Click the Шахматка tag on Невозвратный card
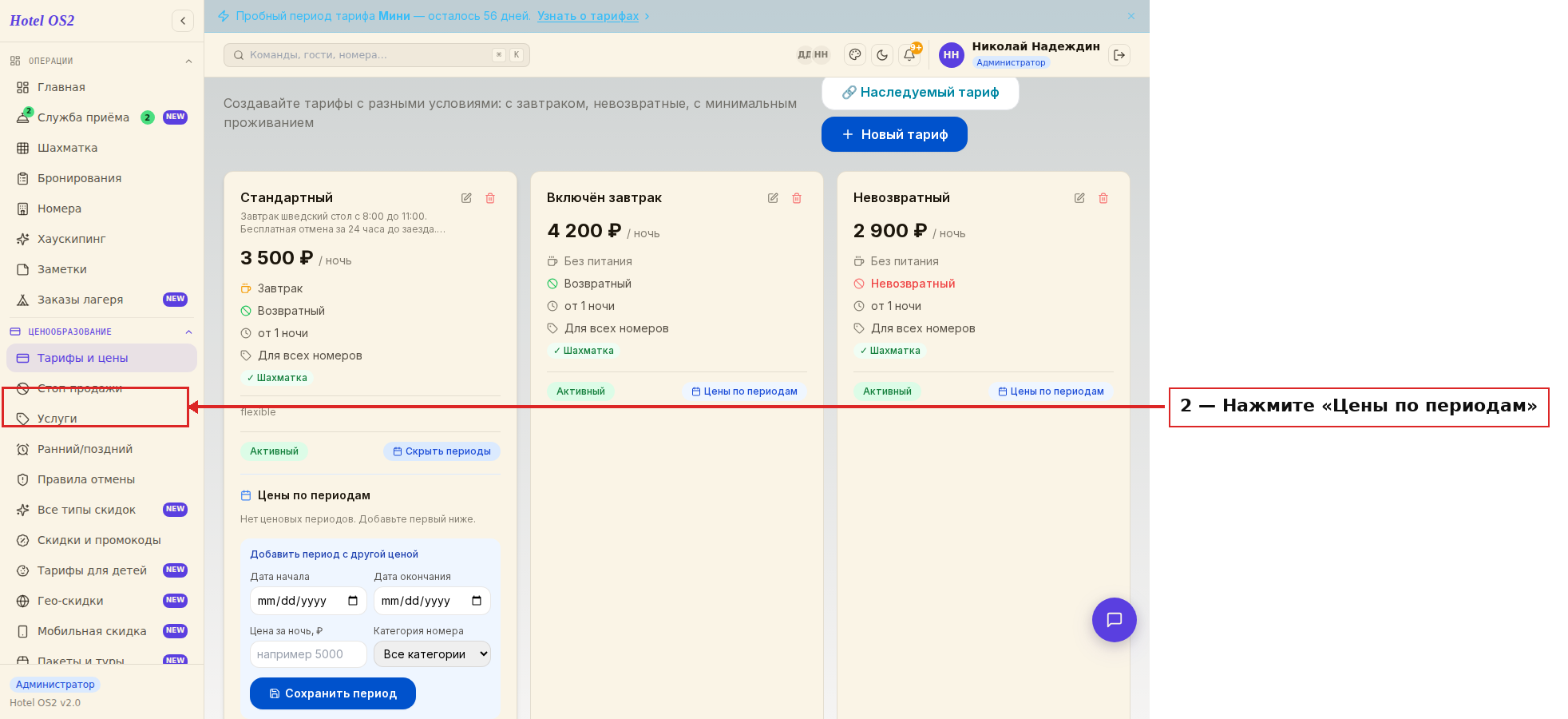This screenshot has width=1568, height=719. point(890,351)
